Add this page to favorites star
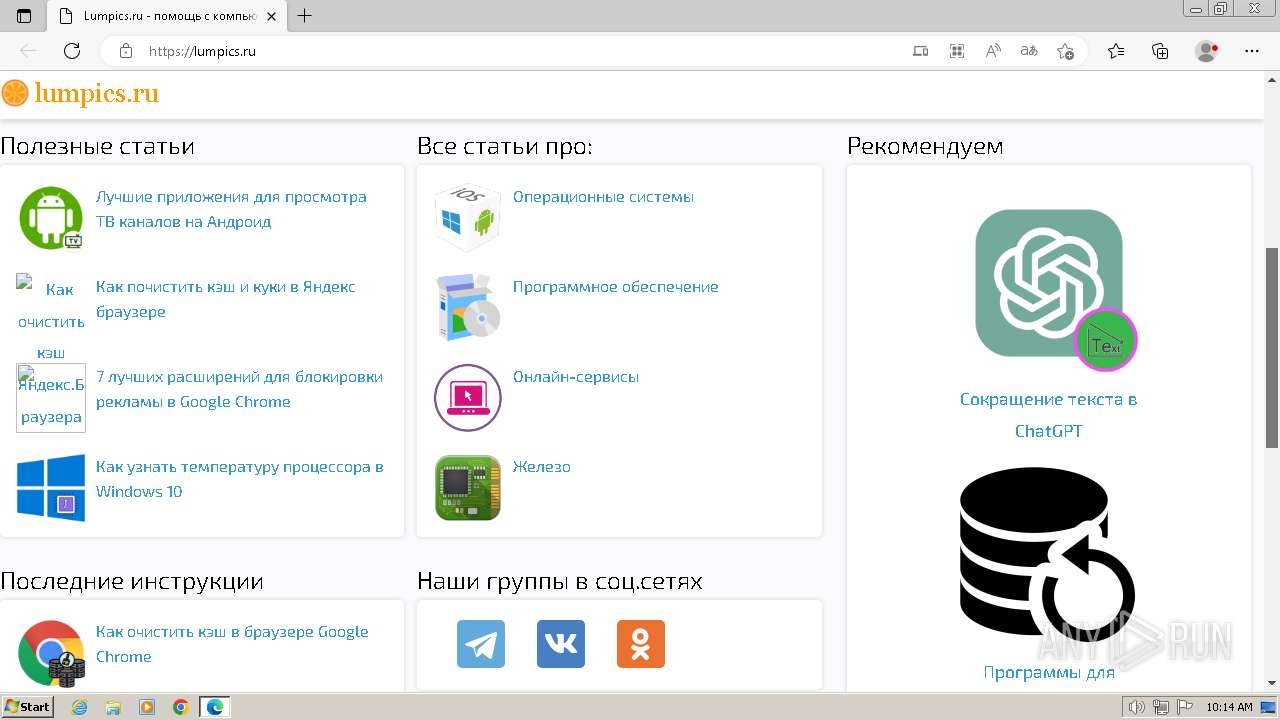 (1065, 51)
